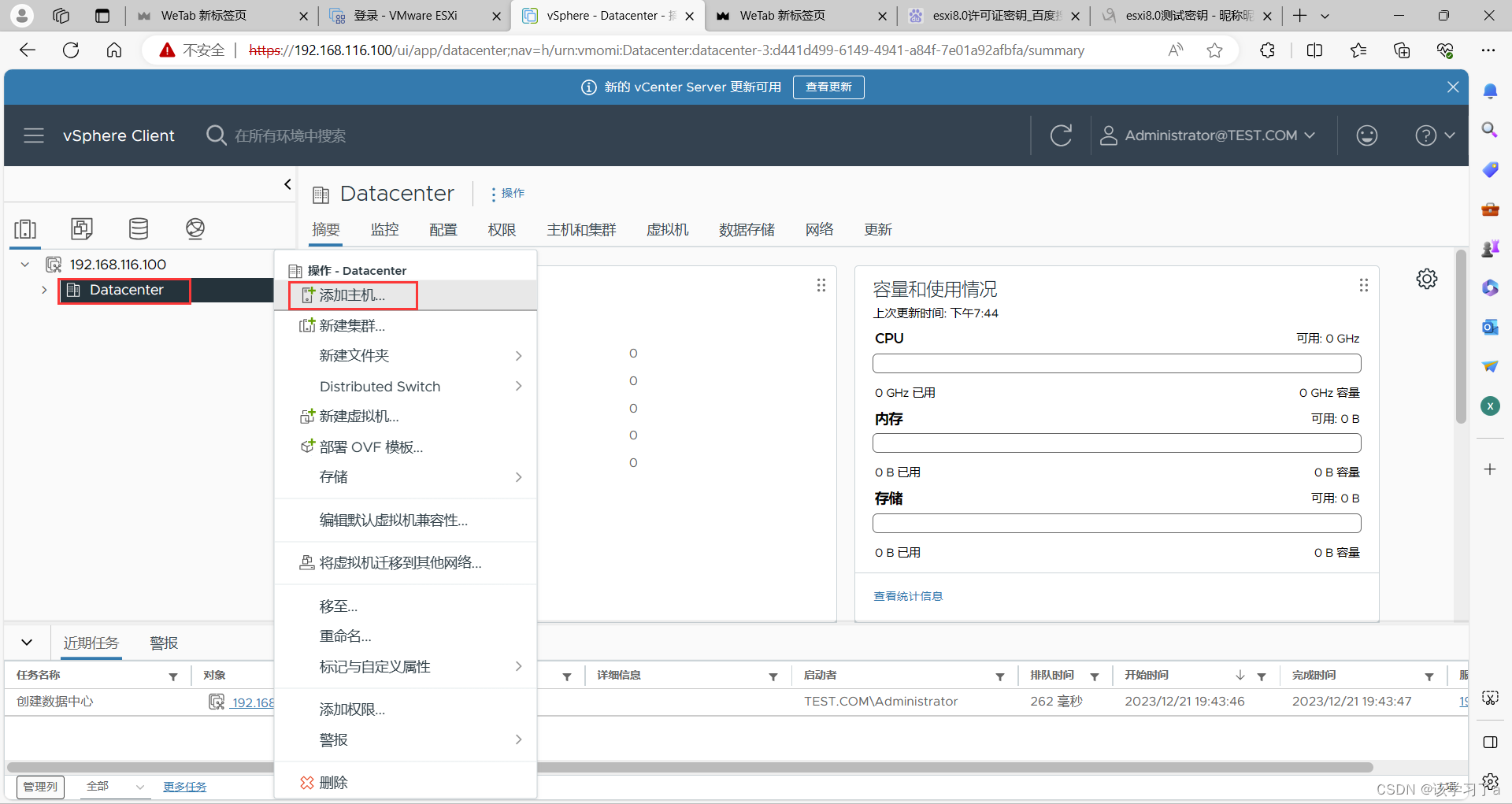This screenshot has width=1512, height=804.
Task: Select the 192.168.116.100 vCenter node
Action: (118, 265)
